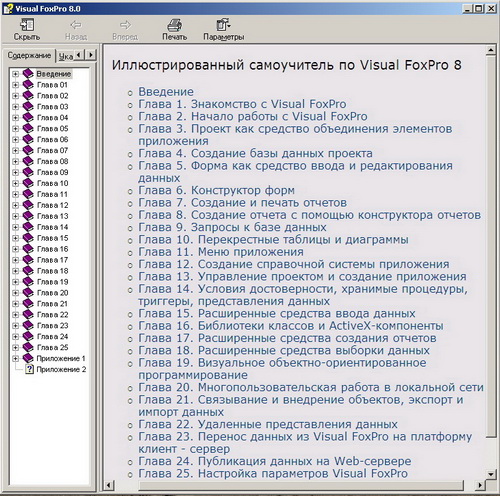
Task: Click the book icon beside Глава 09
Action: [x=28, y=172]
